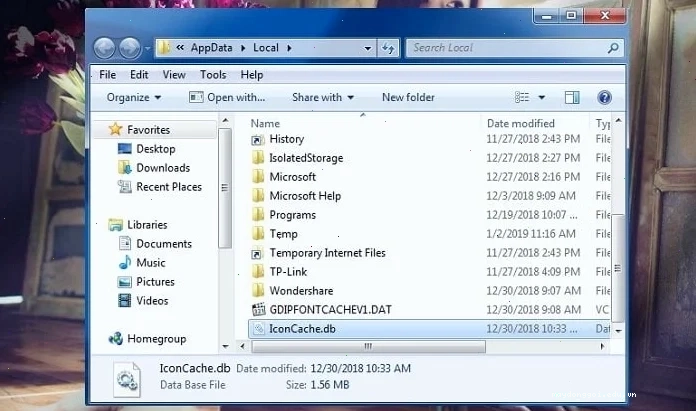Click the Homegroup icon
The width and height of the screenshot is (696, 411).
(116, 339)
